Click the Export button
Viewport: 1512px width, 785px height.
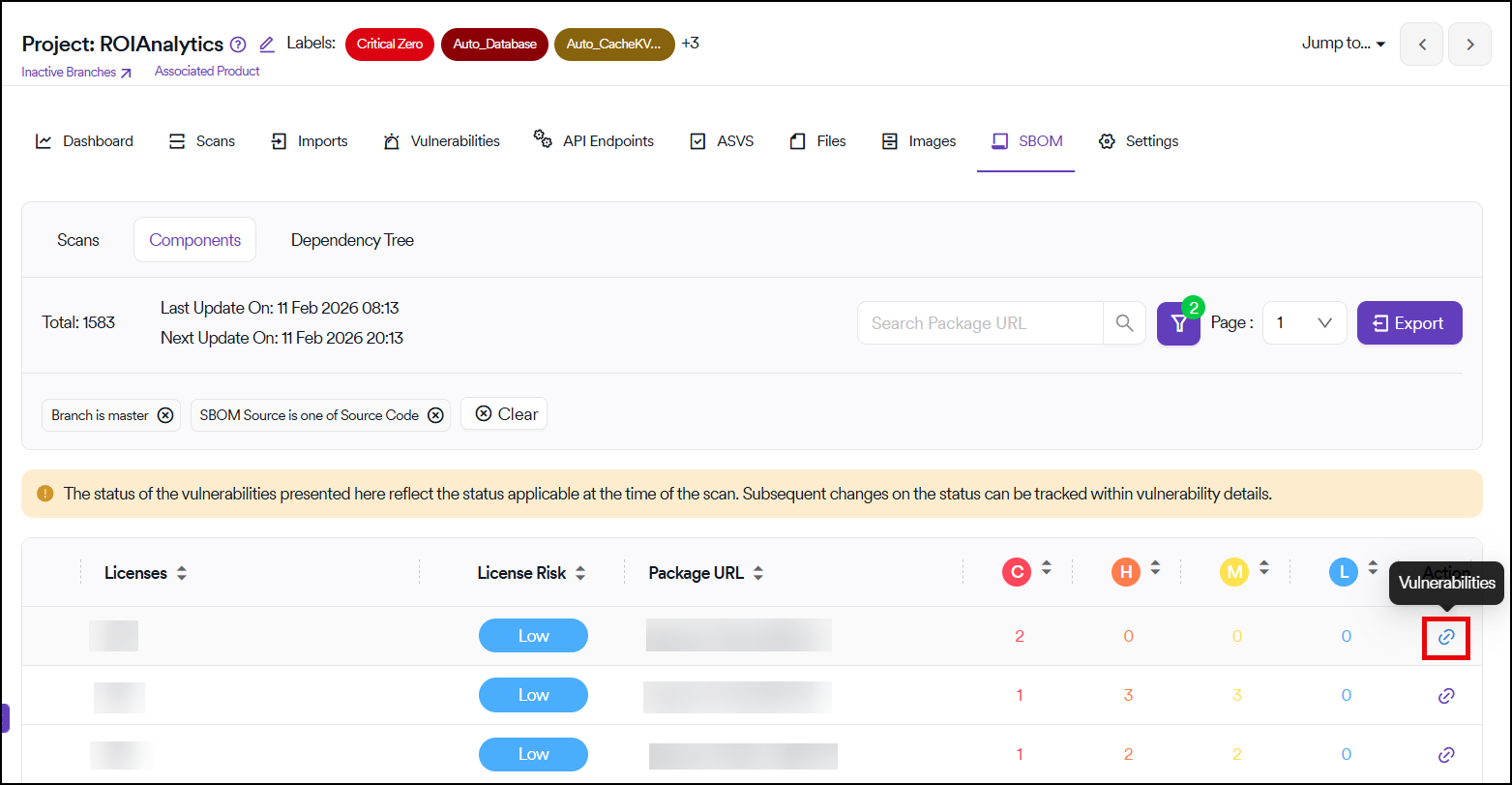(x=1408, y=323)
